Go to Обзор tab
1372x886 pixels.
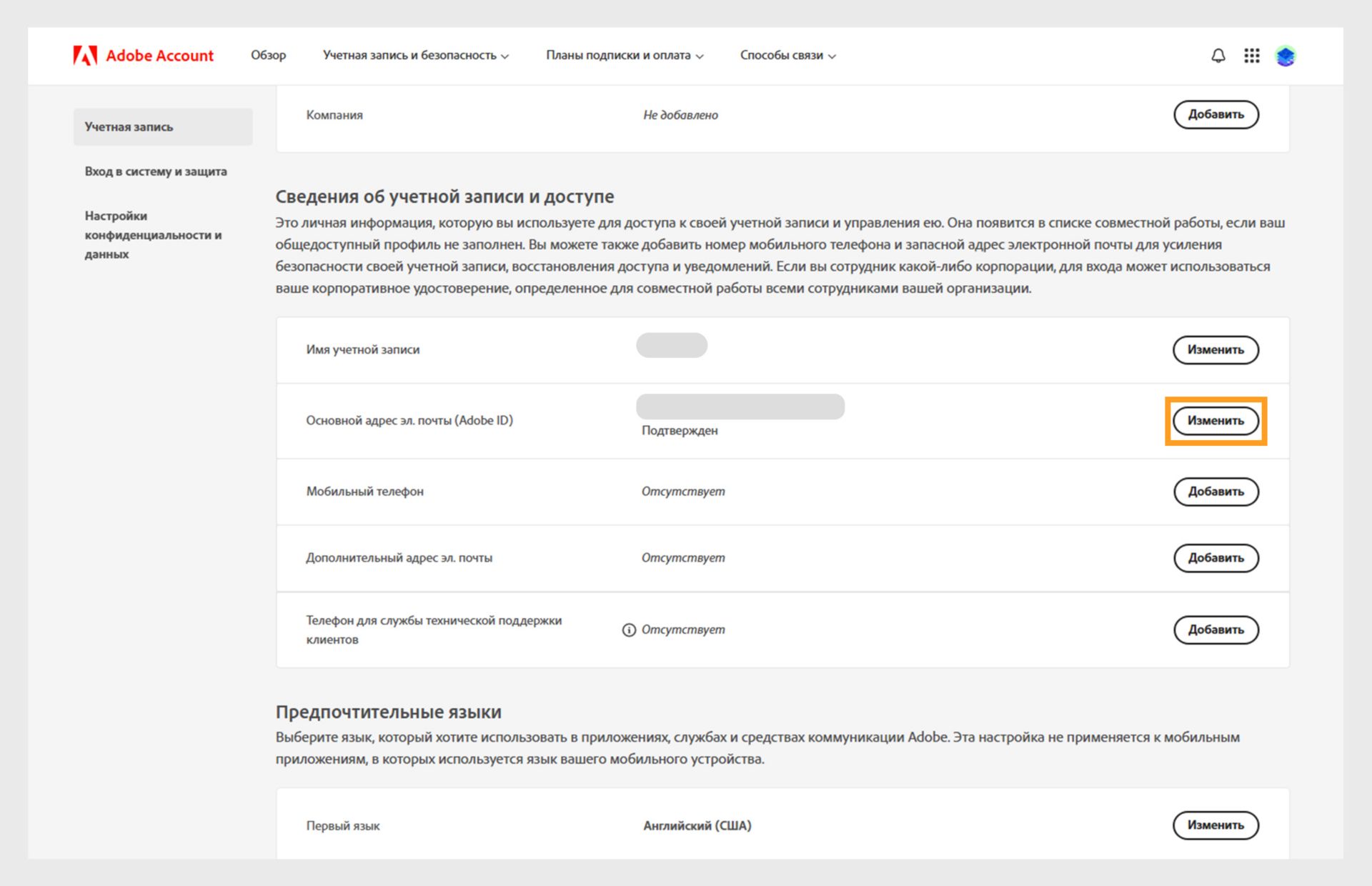(x=268, y=56)
